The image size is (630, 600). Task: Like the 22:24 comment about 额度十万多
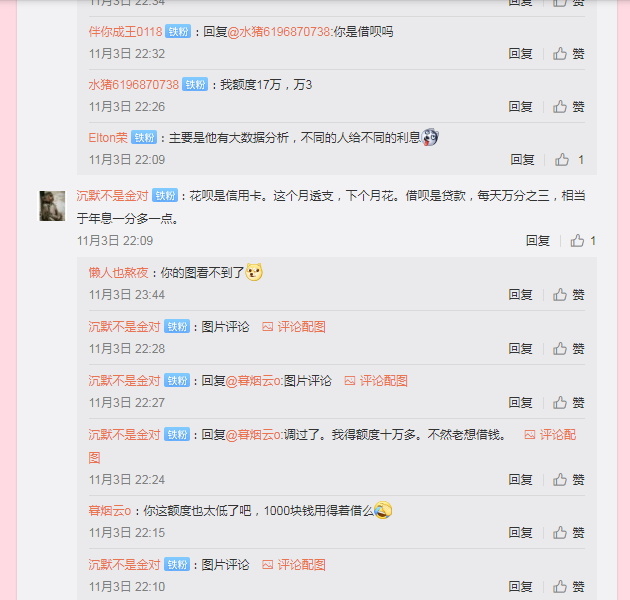[x=568, y=479]
